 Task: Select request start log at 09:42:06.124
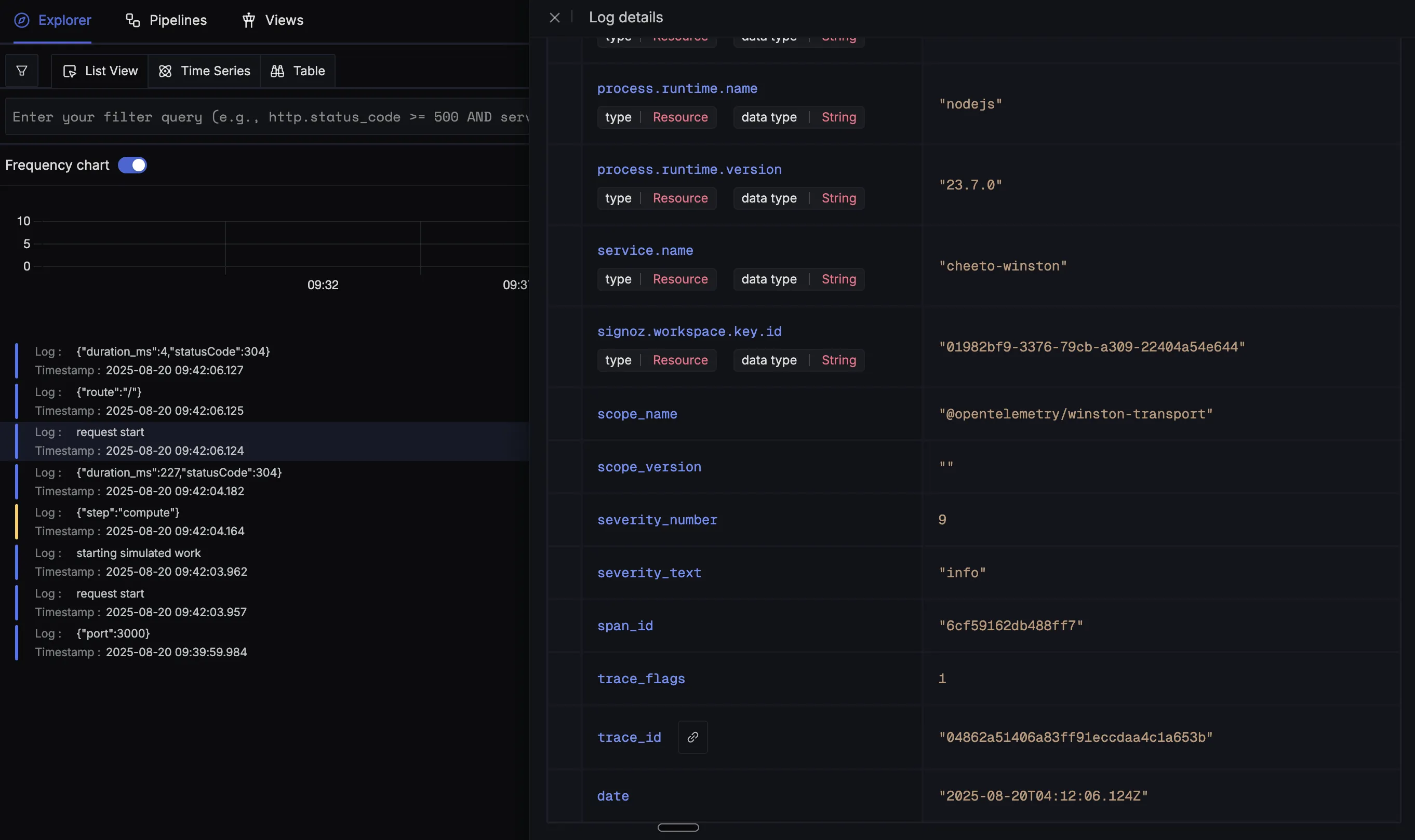[264, 441]
